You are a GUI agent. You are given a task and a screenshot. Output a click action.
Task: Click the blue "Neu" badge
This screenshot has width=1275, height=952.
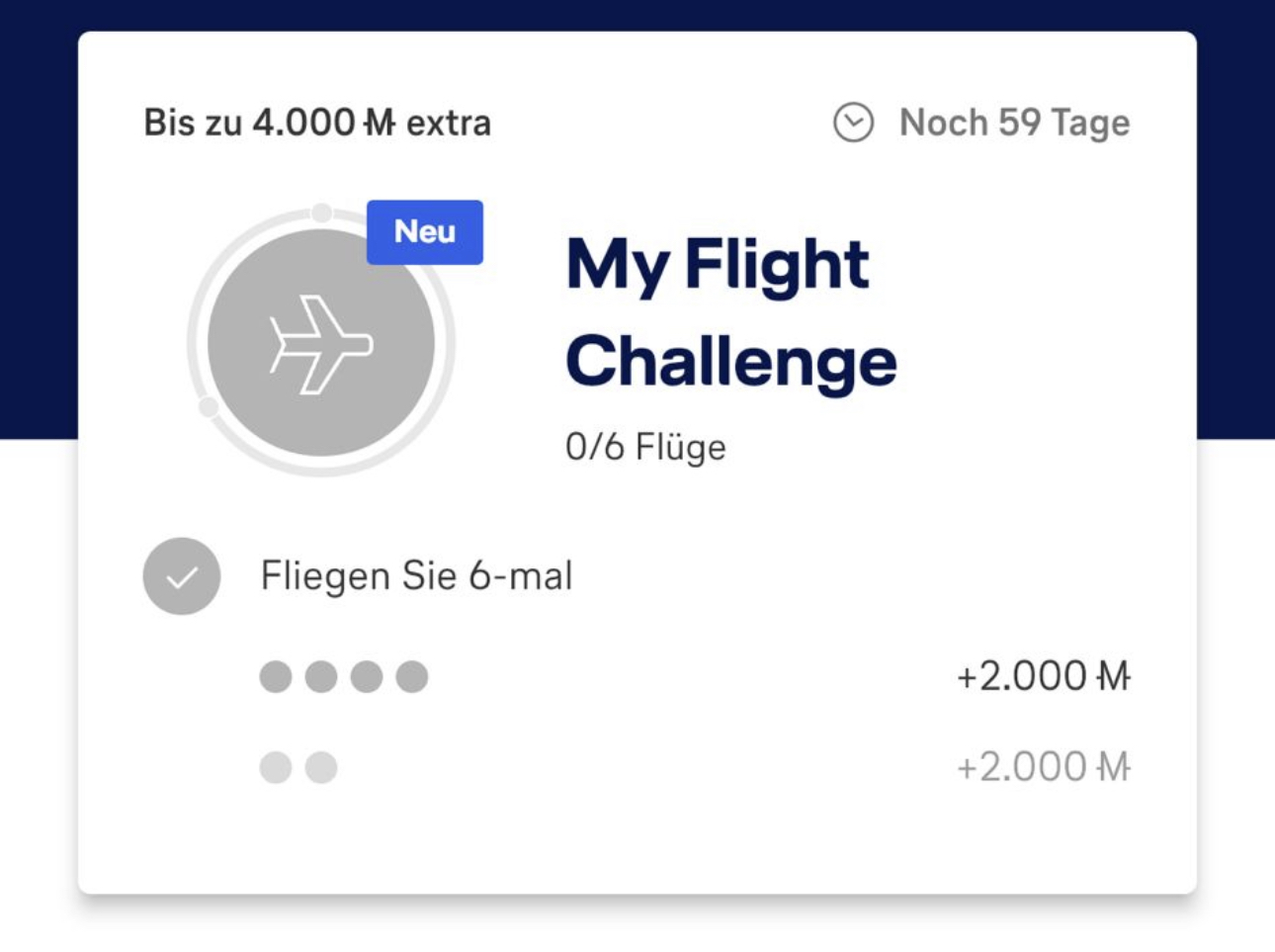click(425, 232)
